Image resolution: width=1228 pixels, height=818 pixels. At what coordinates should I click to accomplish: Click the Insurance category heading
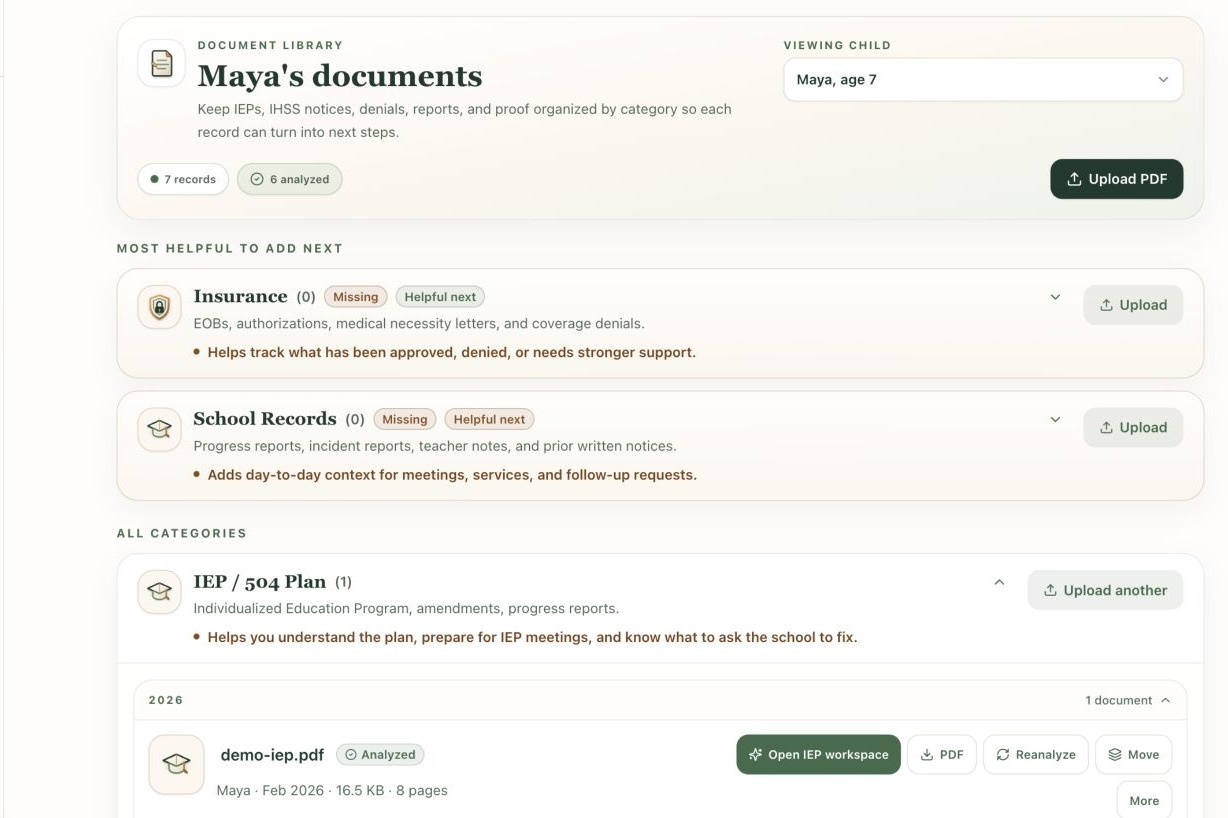click(x=240, y=297)
